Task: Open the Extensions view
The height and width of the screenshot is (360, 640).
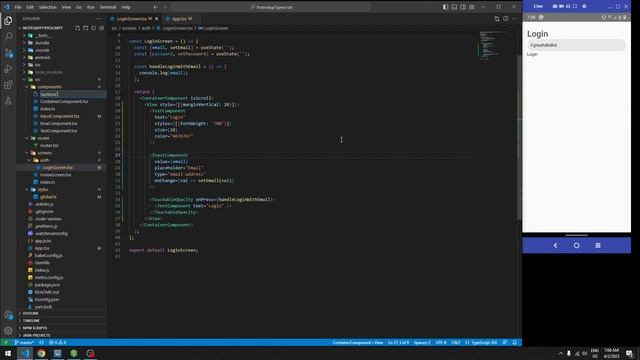Action: 8,85
